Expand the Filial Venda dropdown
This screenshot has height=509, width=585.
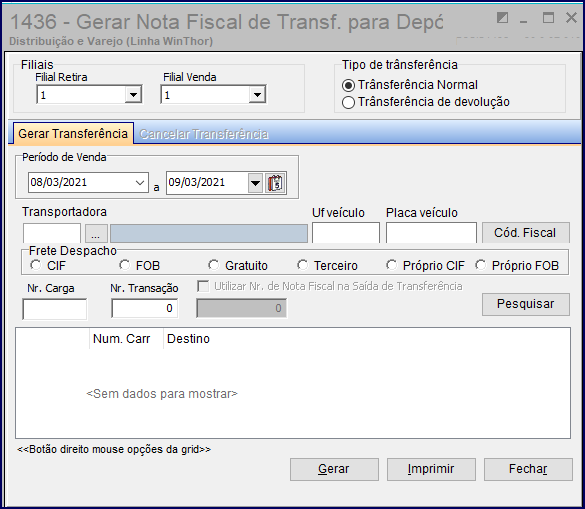[x=257, y=95]
